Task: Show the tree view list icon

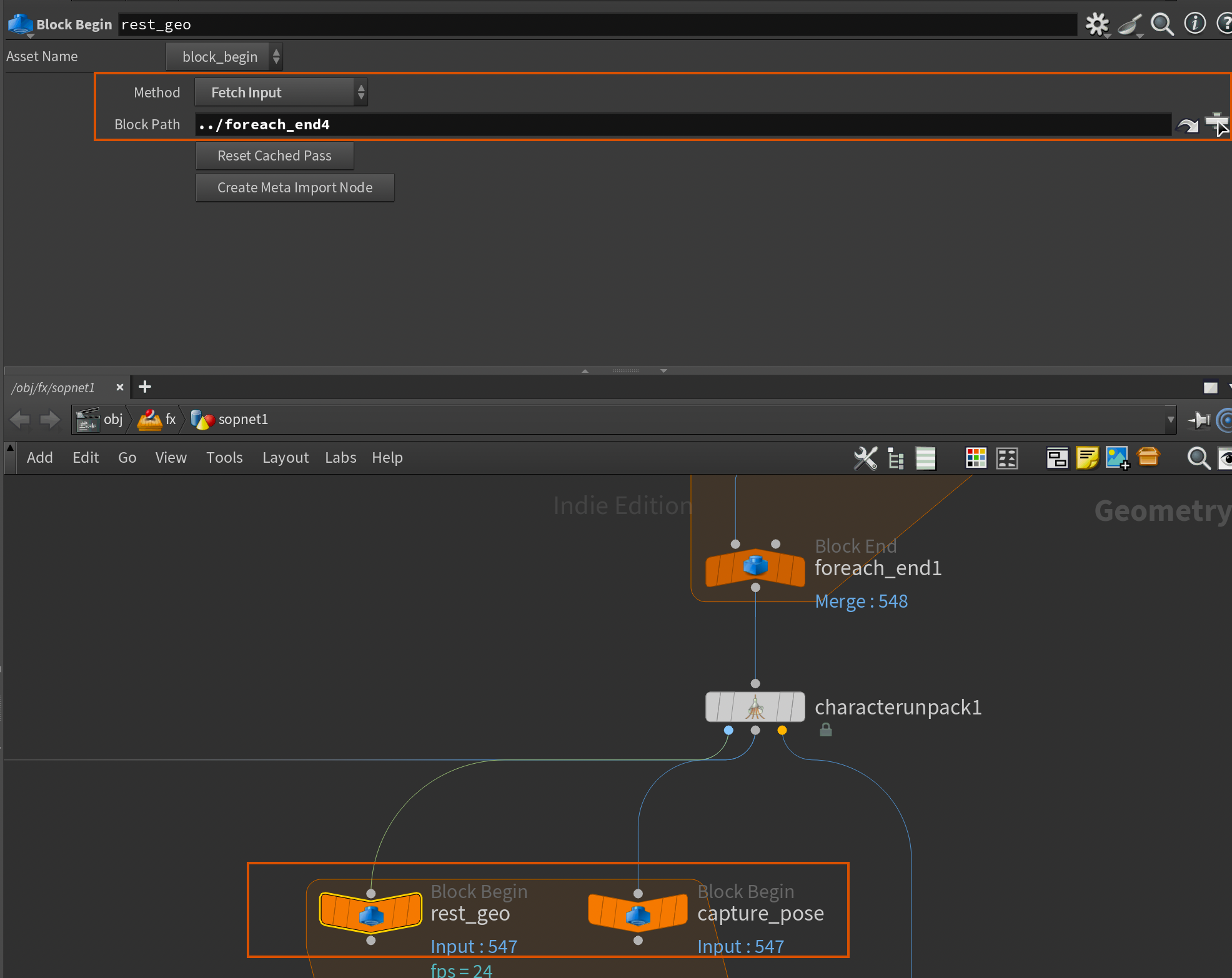Action: pos(896,458)
